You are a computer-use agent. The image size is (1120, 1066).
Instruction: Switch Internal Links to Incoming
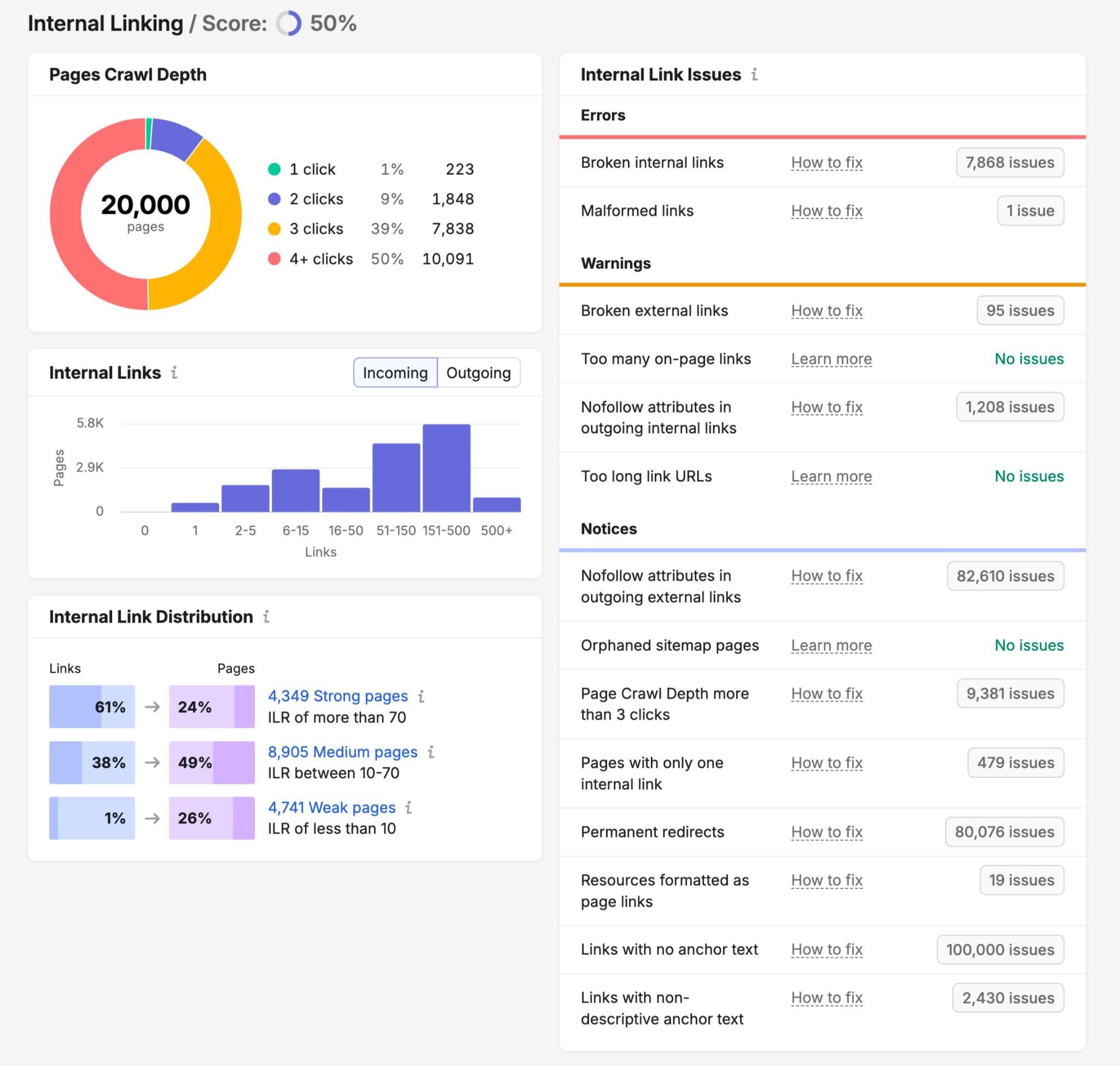click(395, 373)
